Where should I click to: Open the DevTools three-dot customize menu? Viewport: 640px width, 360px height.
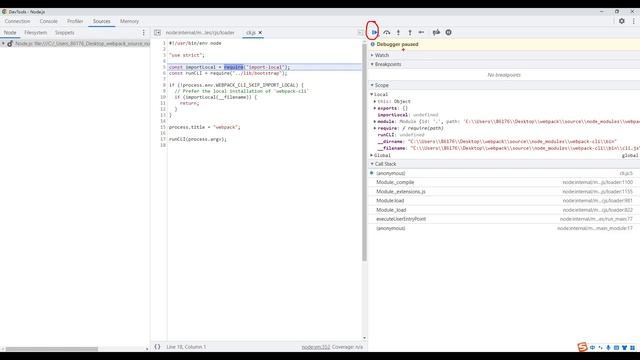click(633, 21)
